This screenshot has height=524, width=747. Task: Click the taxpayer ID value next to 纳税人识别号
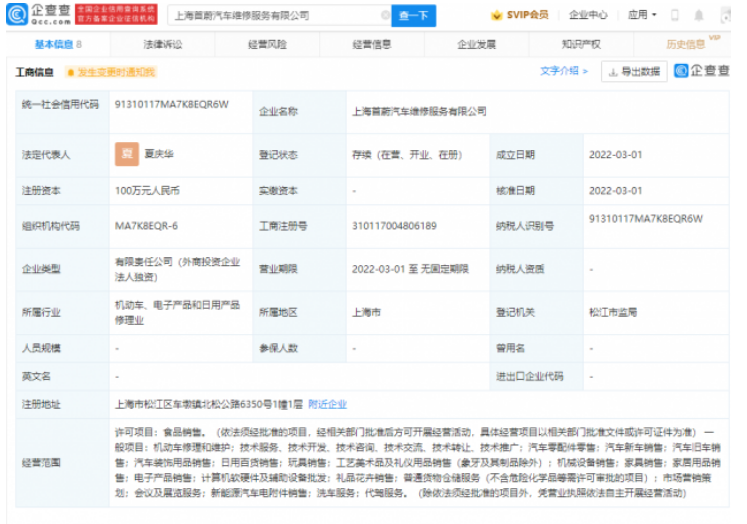pos(646,219)
